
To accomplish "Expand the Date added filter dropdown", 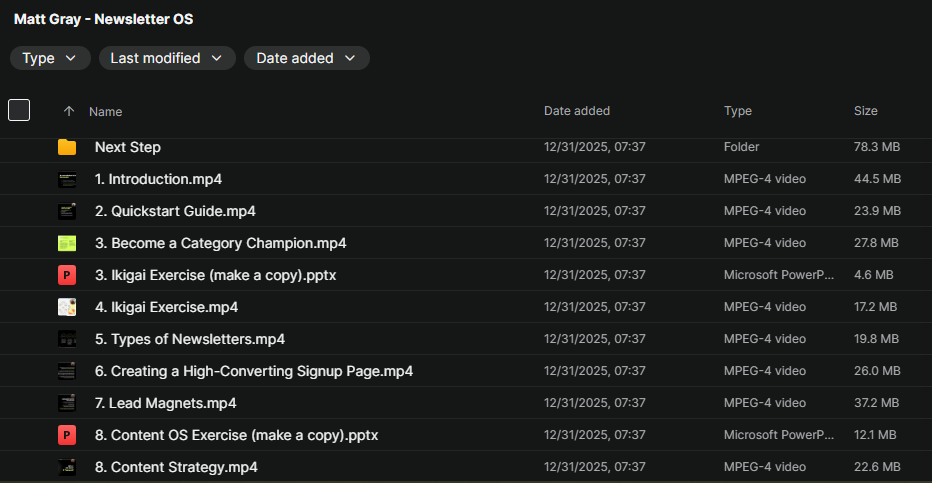I will coord(306,58).
